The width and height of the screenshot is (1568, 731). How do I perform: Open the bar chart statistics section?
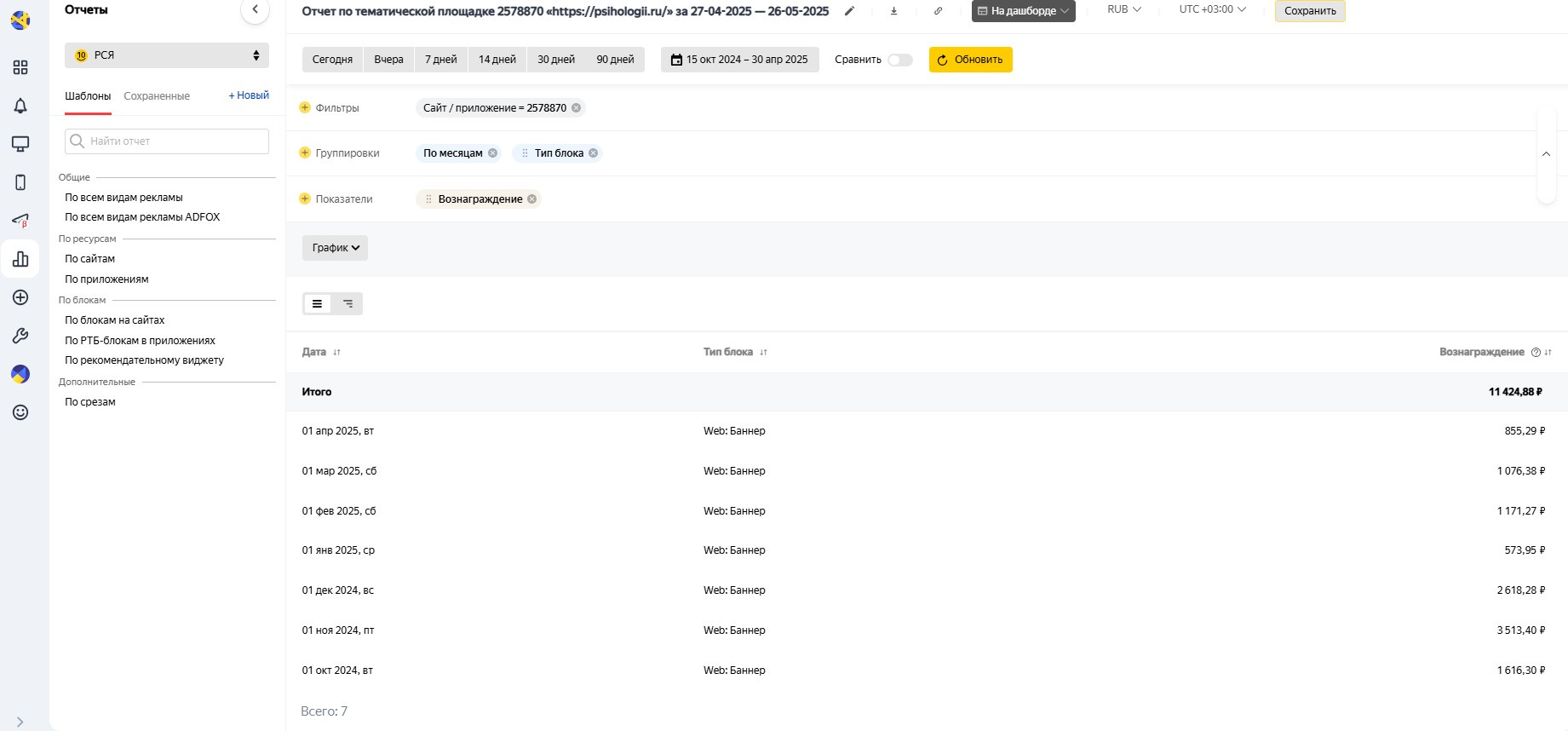(20, 259)
